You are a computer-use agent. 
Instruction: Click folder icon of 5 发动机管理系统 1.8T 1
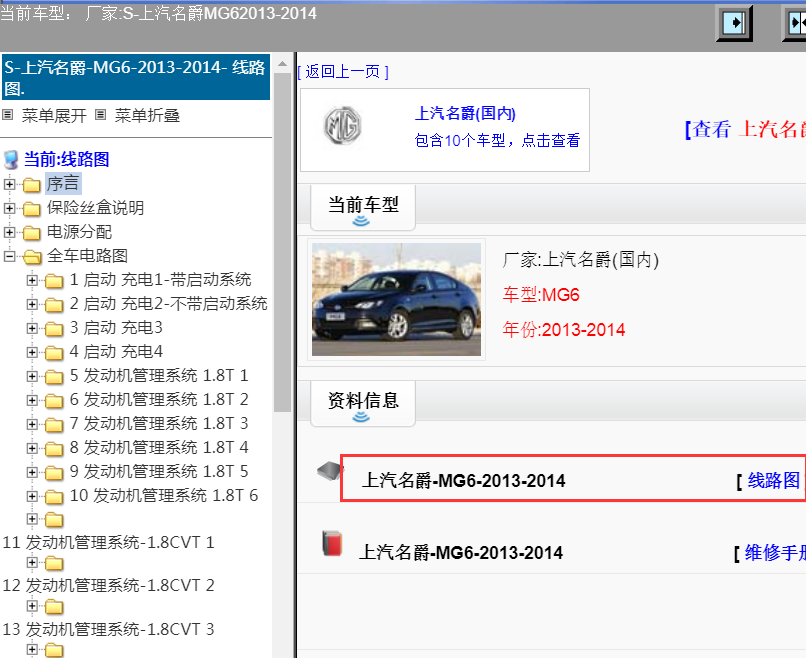[x=54, y=376]
